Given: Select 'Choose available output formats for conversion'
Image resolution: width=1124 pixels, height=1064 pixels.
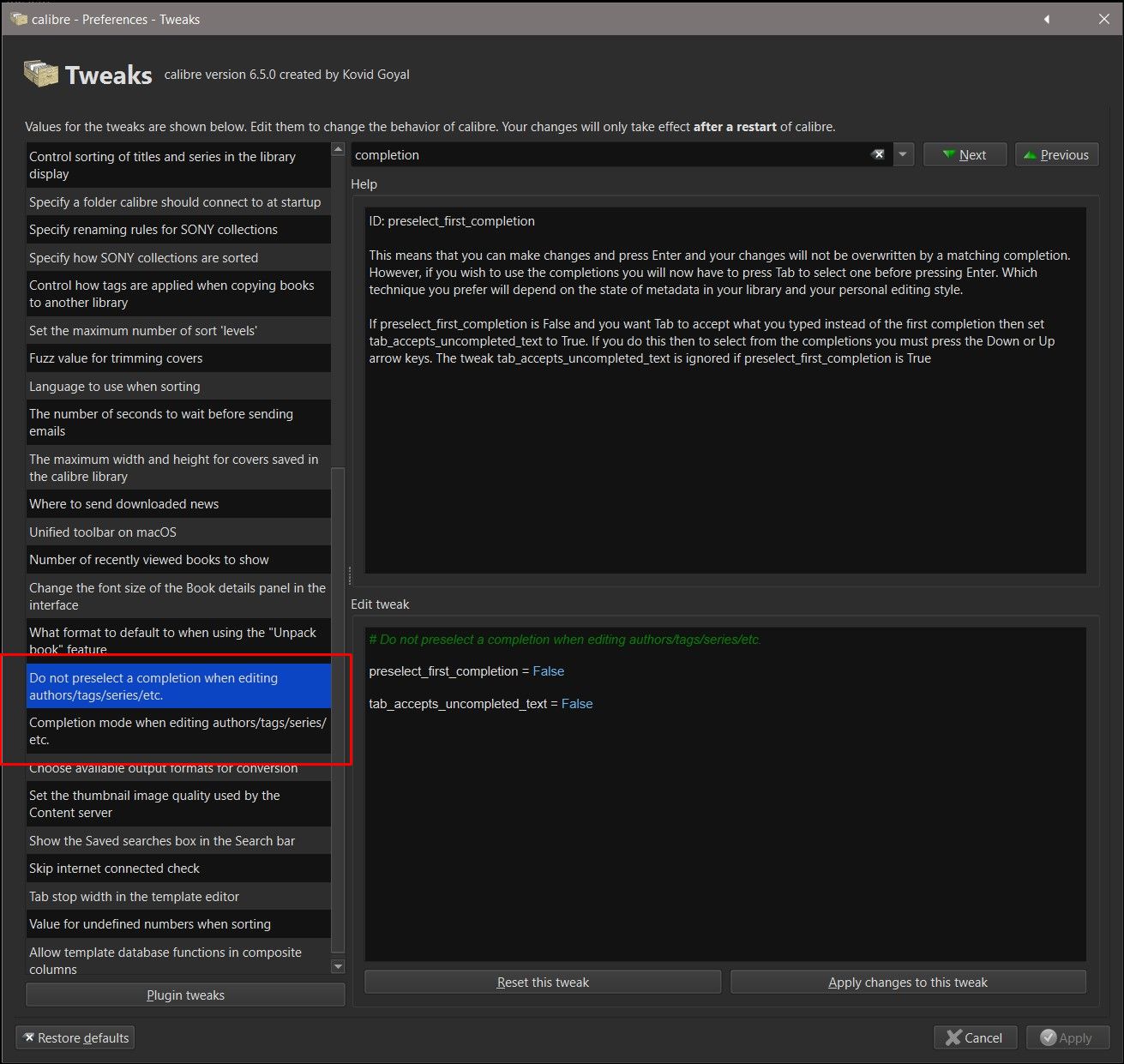Looking at the screenshot, I should point(178,768).
